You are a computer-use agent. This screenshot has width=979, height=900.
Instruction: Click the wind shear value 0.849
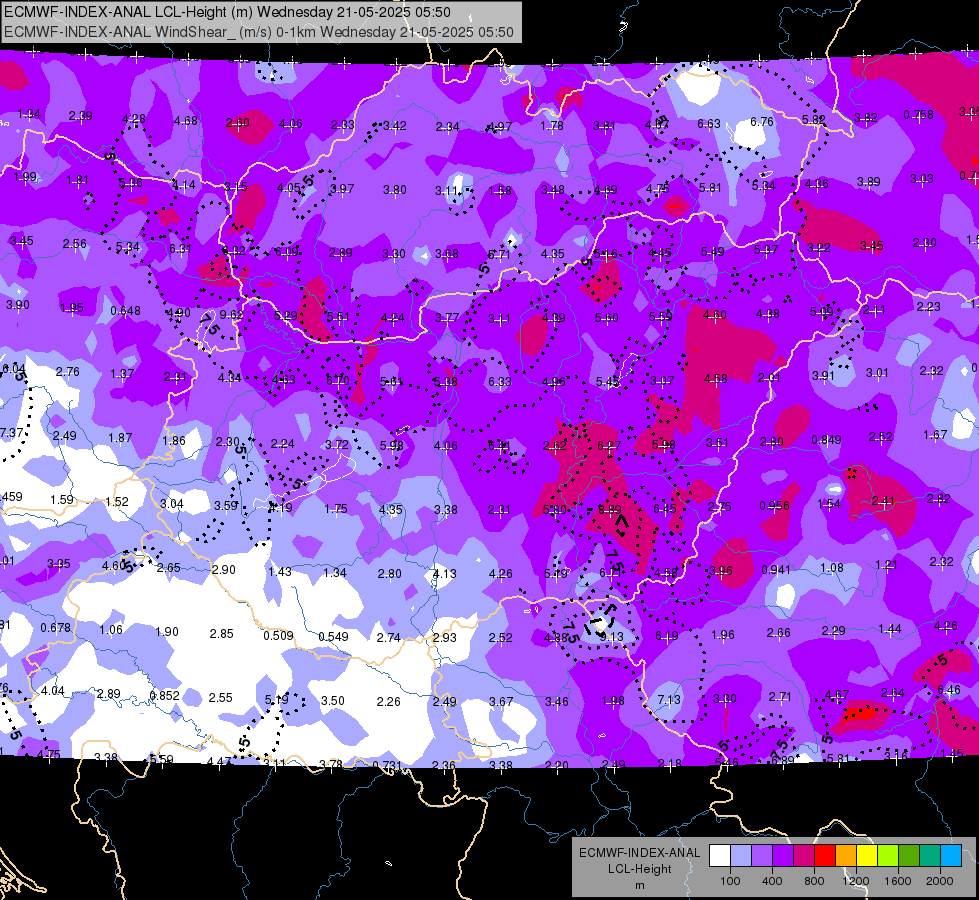pyautogui.click(x=826, y=440)
